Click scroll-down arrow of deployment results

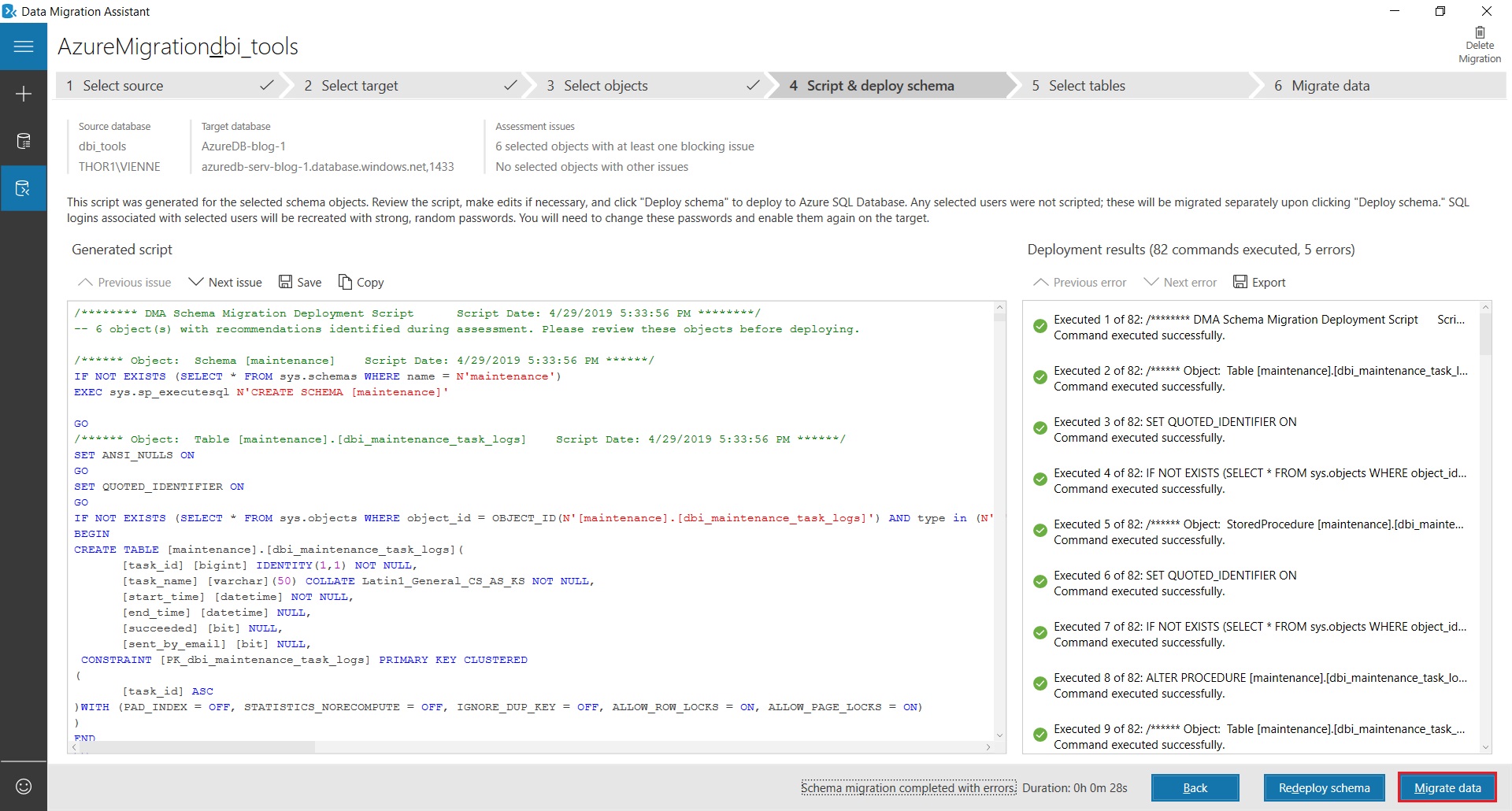1485,747
